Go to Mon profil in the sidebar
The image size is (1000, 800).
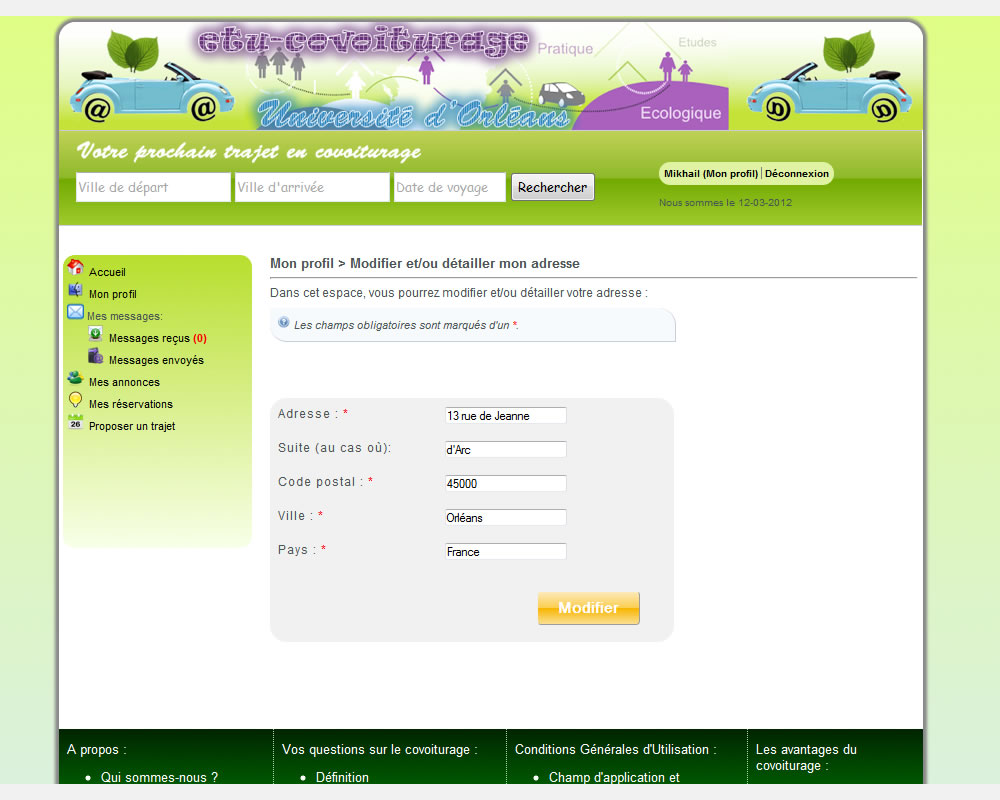[113, 294]
